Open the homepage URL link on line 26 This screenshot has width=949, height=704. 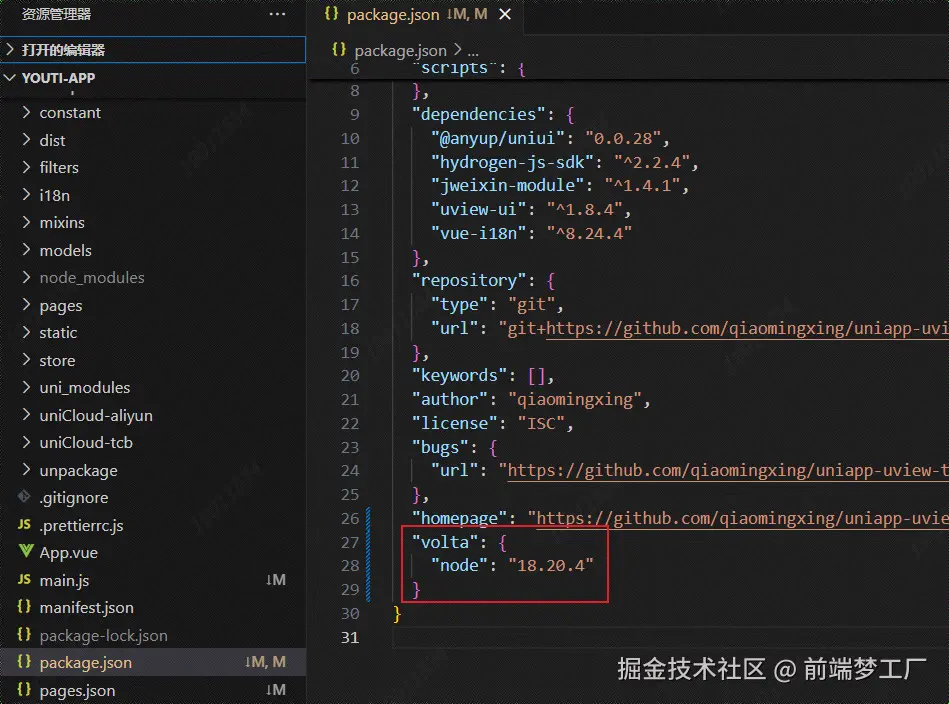pos(743,518)
